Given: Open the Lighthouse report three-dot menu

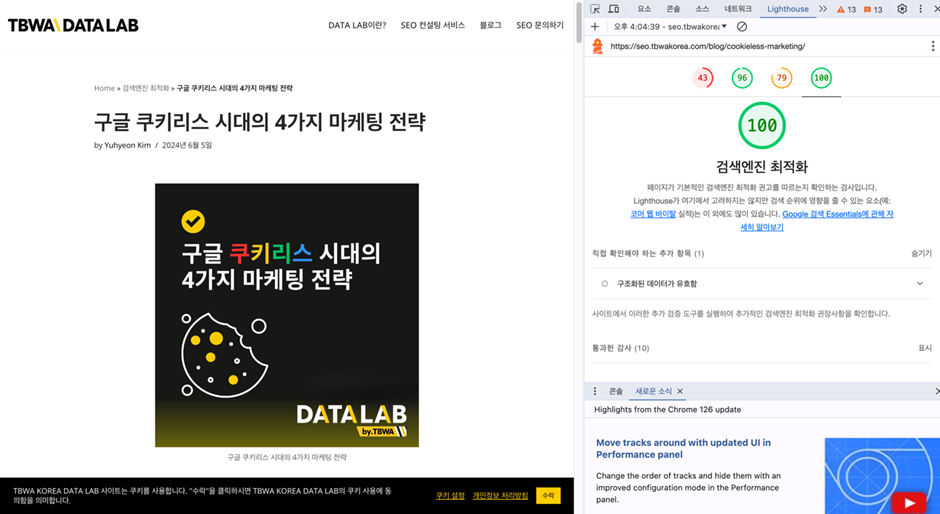Looking at the screenshot, I should pos(931,46).
